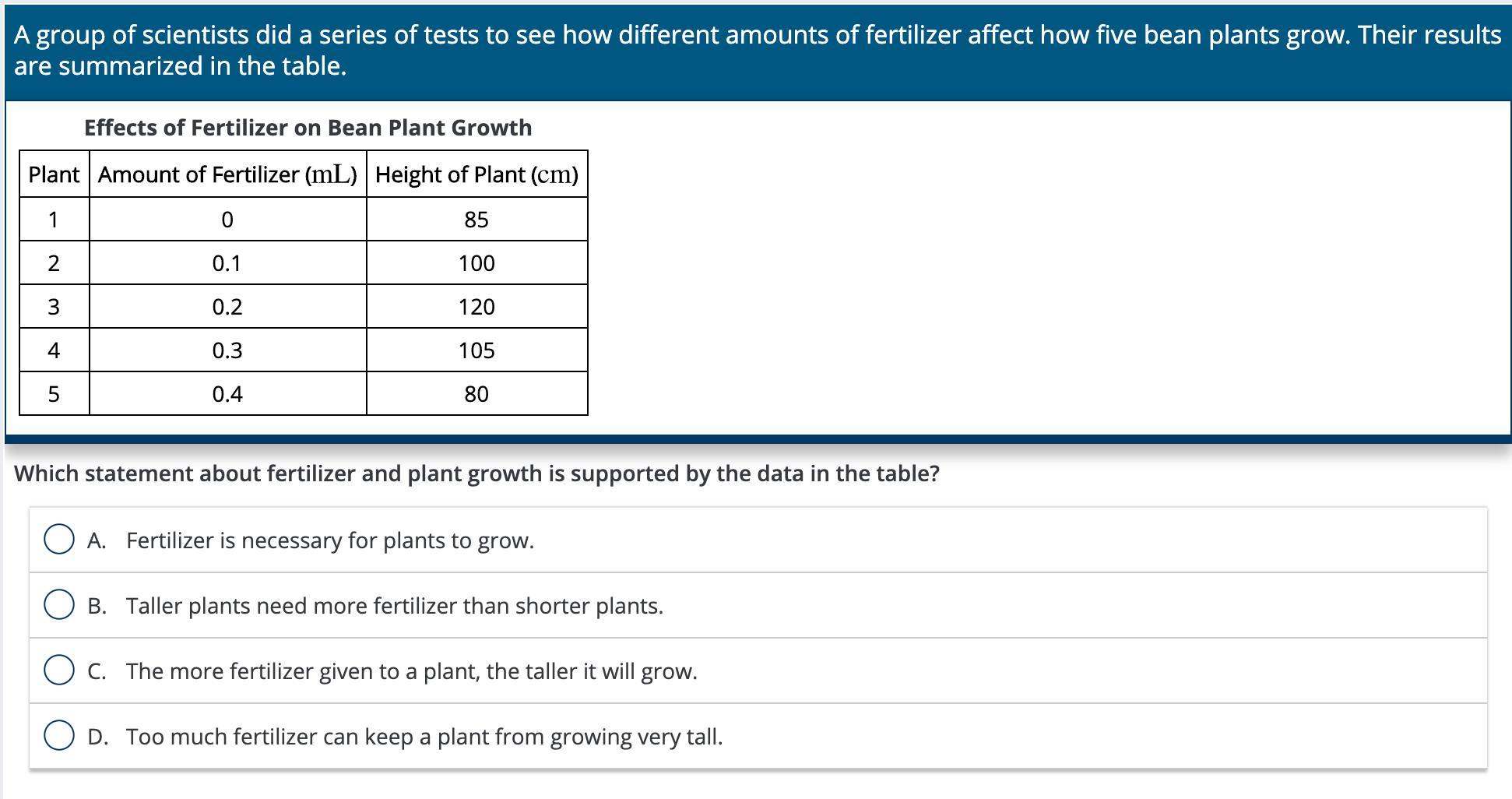Click the 'Amount of Fertilizer (mL)' header
Viewport: 1512px width, 799px height.
point(227,174)
